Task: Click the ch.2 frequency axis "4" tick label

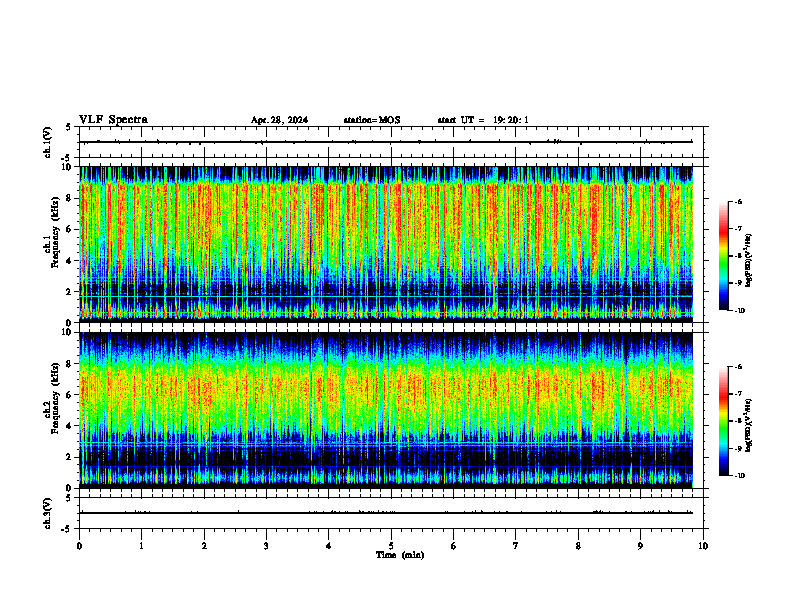Action: click(x=69, y=426)
